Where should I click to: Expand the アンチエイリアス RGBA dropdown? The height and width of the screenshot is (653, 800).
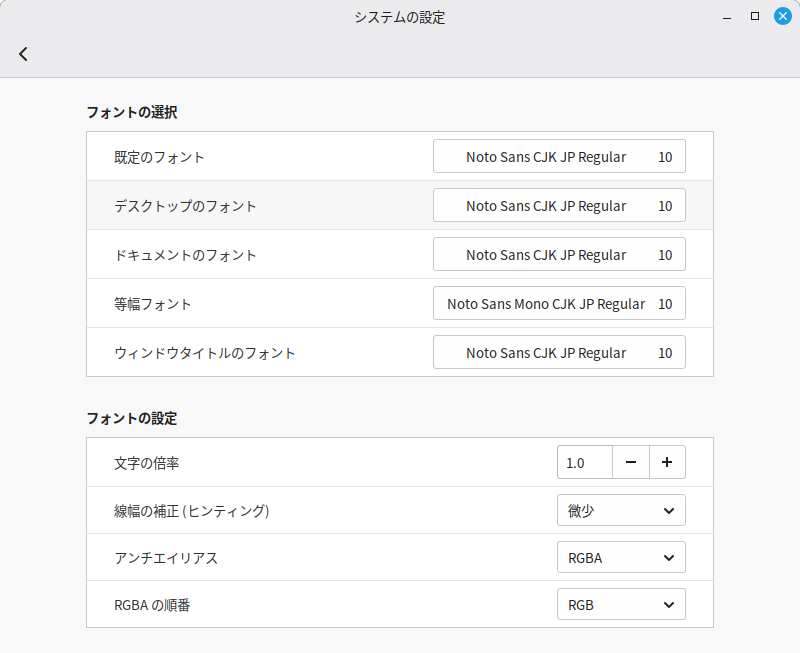[621, 558]
